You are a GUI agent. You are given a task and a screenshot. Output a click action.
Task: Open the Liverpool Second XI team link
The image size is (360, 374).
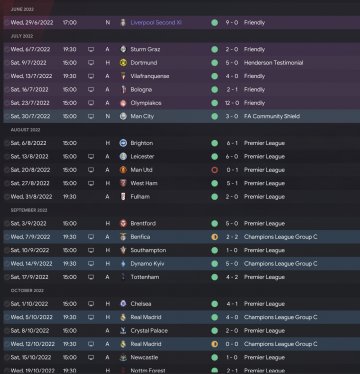pos(156,23)
